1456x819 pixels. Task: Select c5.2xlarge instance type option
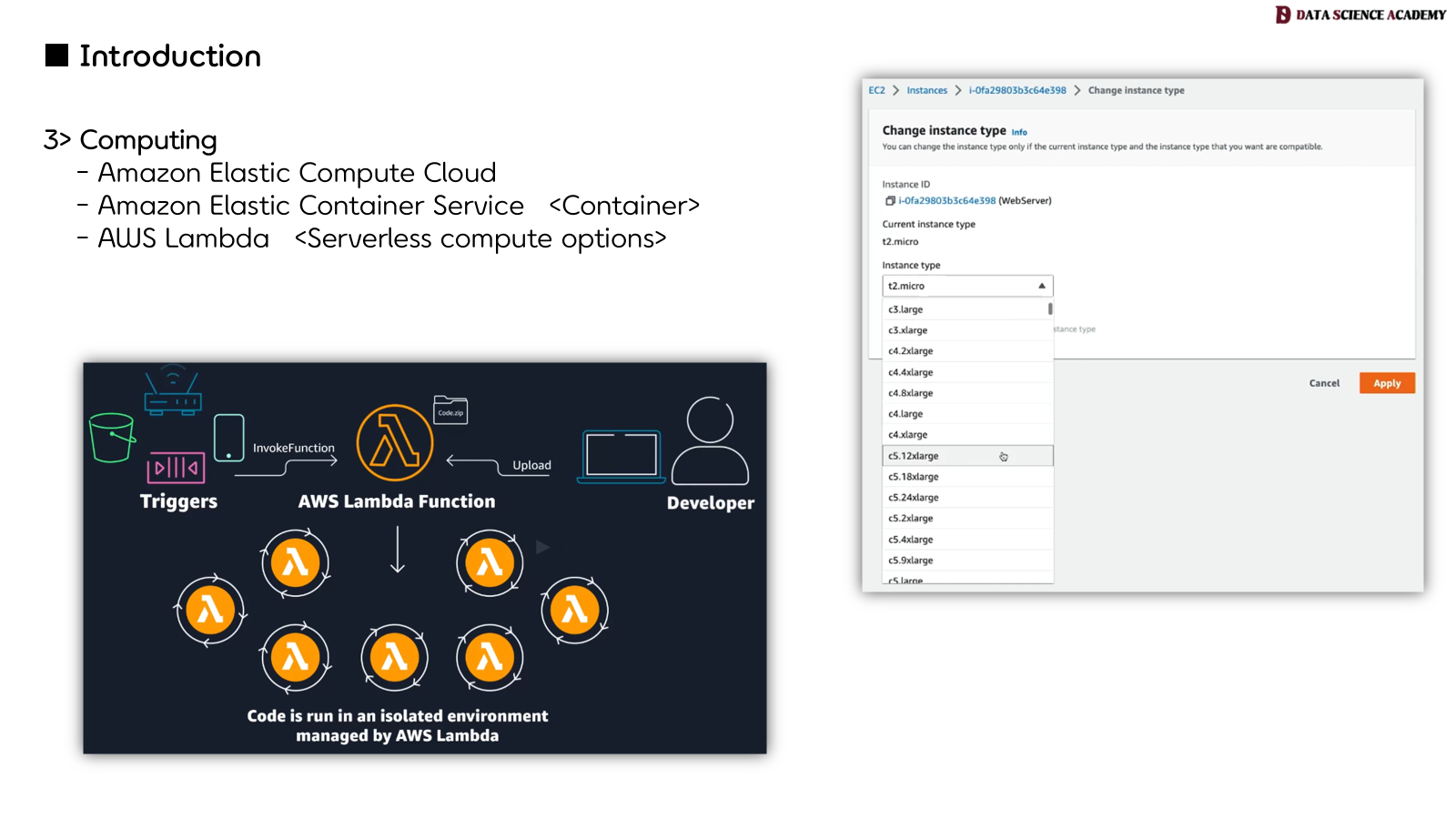click(967, 519)
